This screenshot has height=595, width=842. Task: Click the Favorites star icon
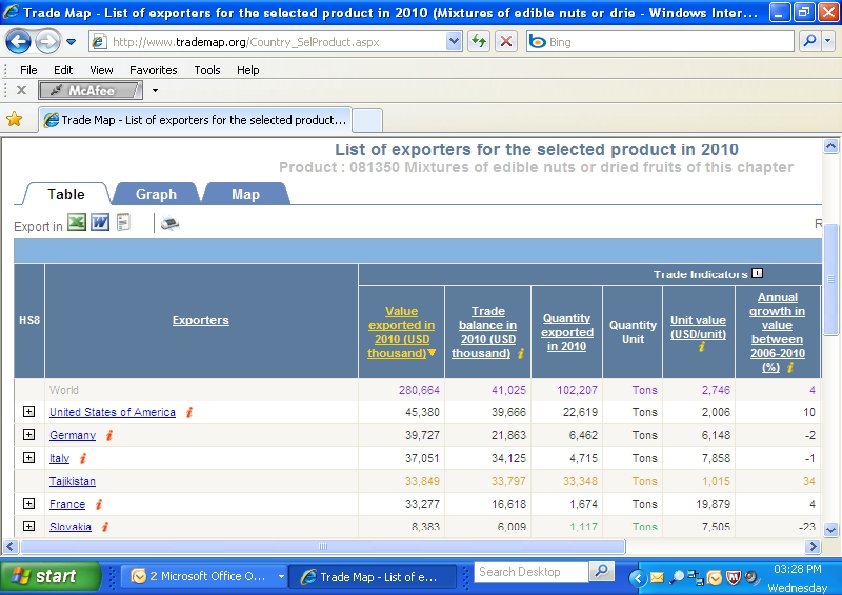point(14,119)
